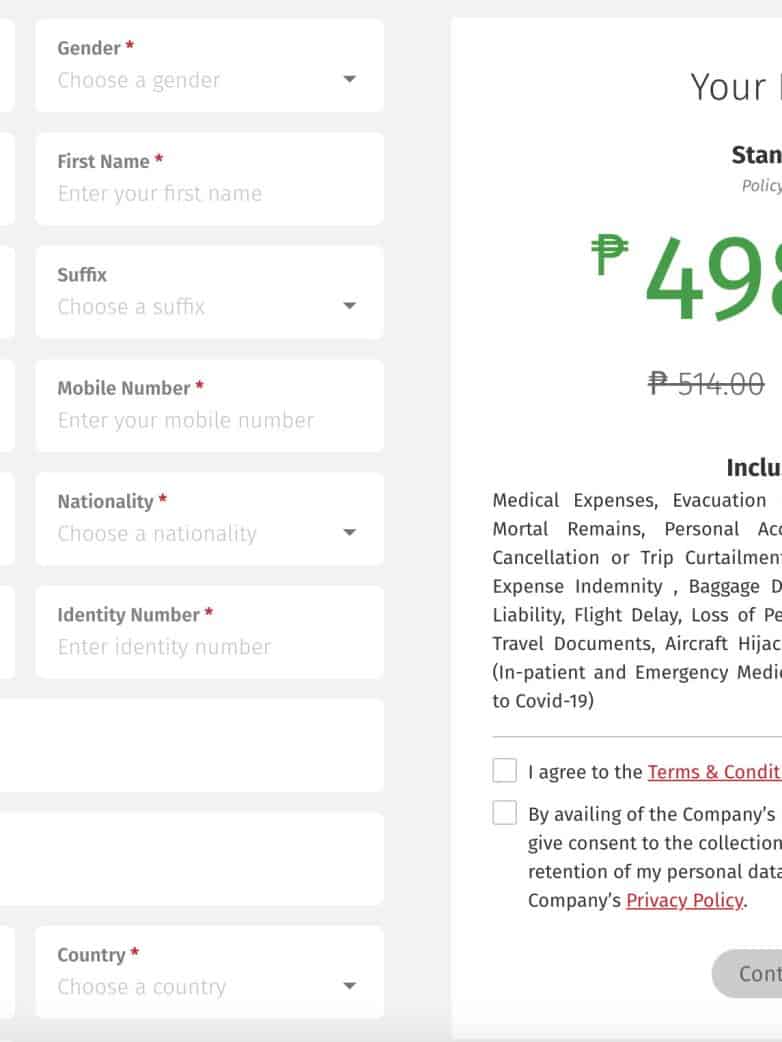Open the Terms & Conditions link
782x1042 pixels.
coord(714,772)
